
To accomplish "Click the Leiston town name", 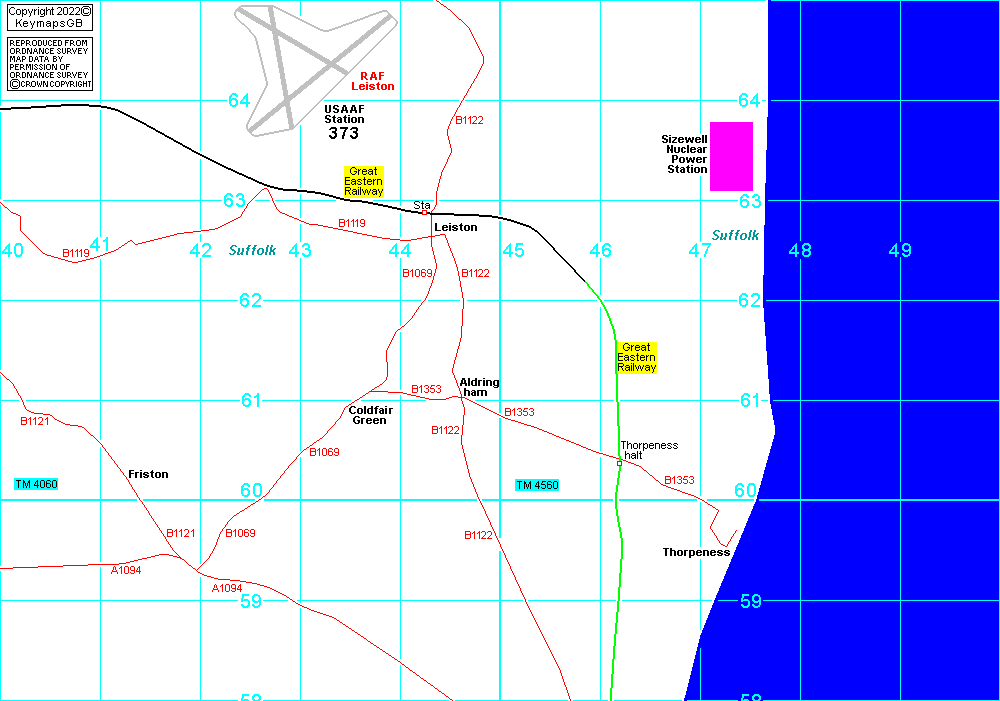I will click(455, 228).
